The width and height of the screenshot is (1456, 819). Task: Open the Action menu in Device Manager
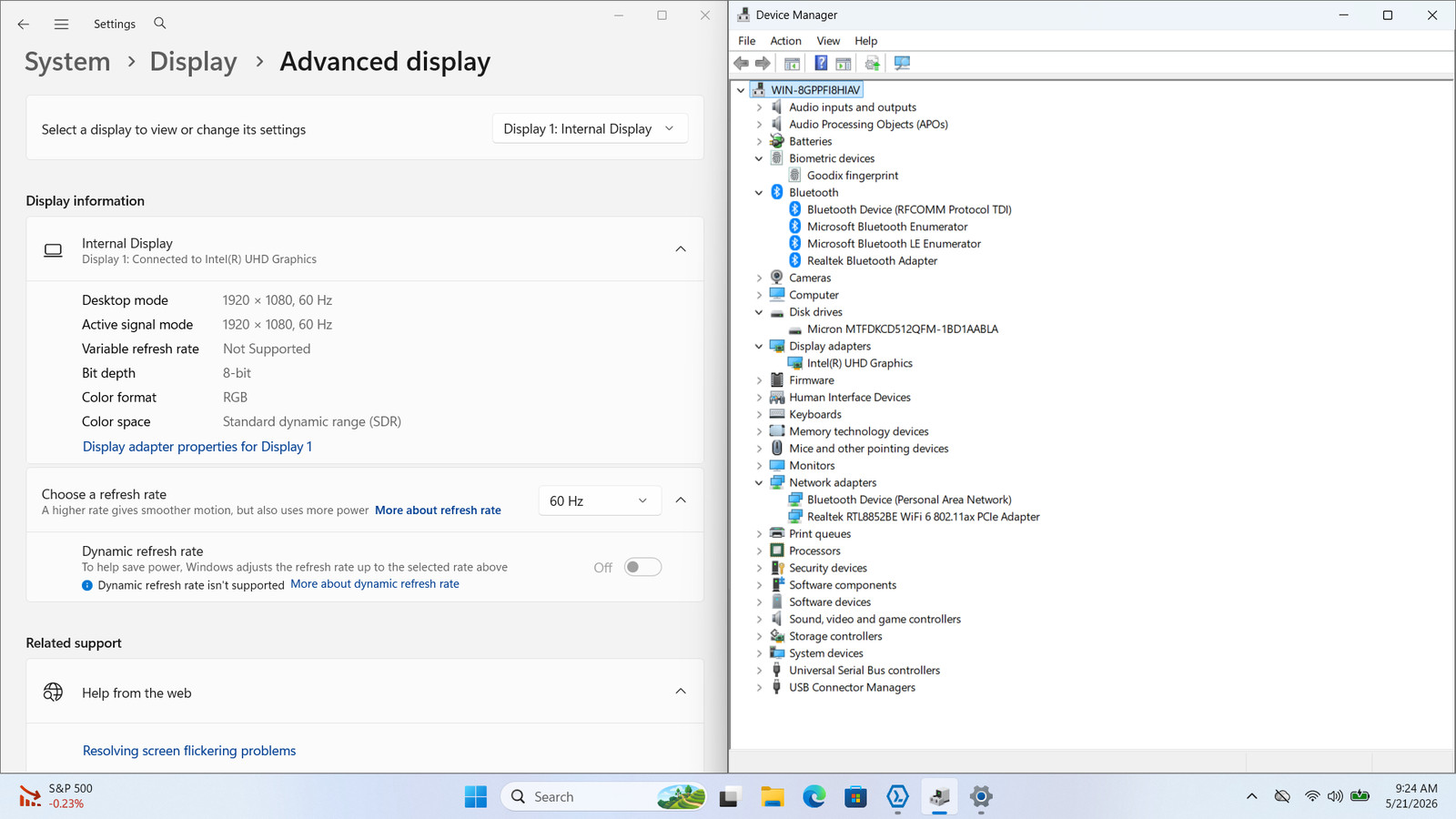[785, 41]
